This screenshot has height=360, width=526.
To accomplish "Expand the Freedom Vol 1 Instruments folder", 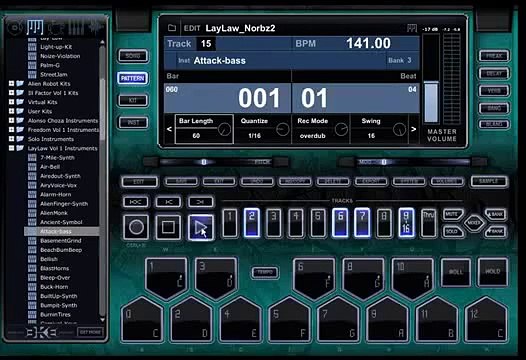I will click(11, 130).
